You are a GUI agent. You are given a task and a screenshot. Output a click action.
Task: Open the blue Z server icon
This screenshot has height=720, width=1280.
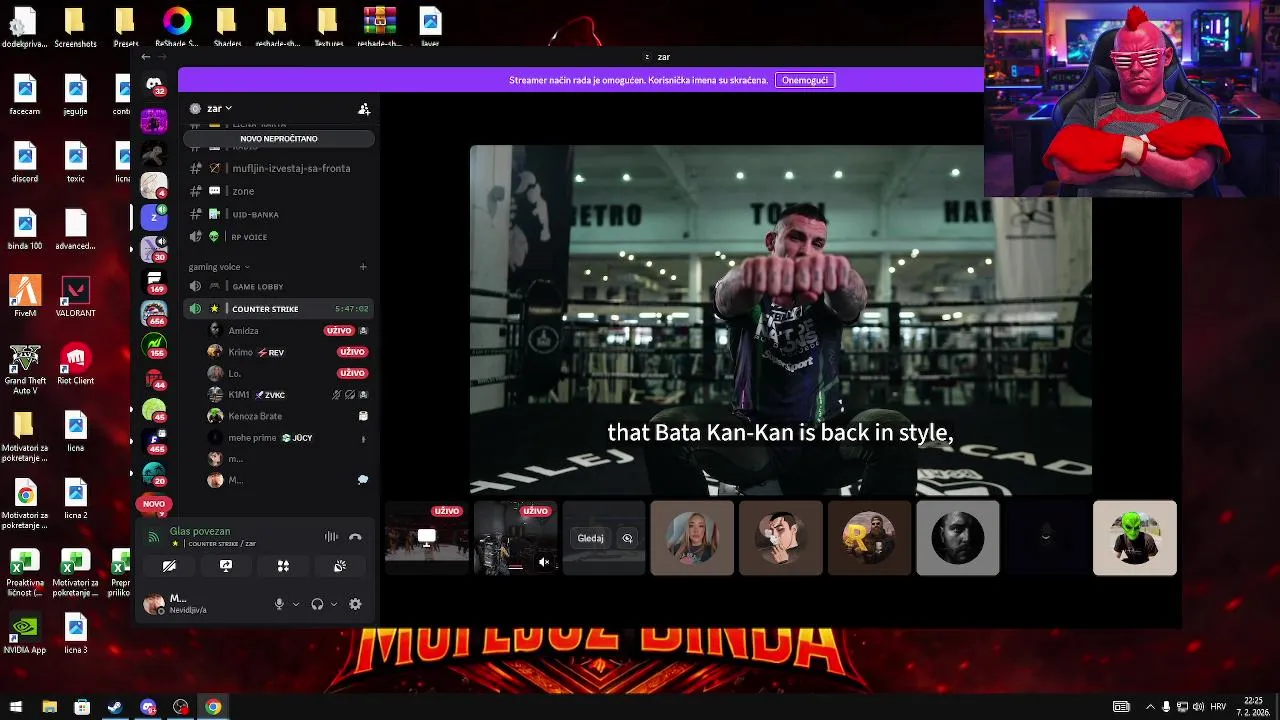click(x=154, y=217)
